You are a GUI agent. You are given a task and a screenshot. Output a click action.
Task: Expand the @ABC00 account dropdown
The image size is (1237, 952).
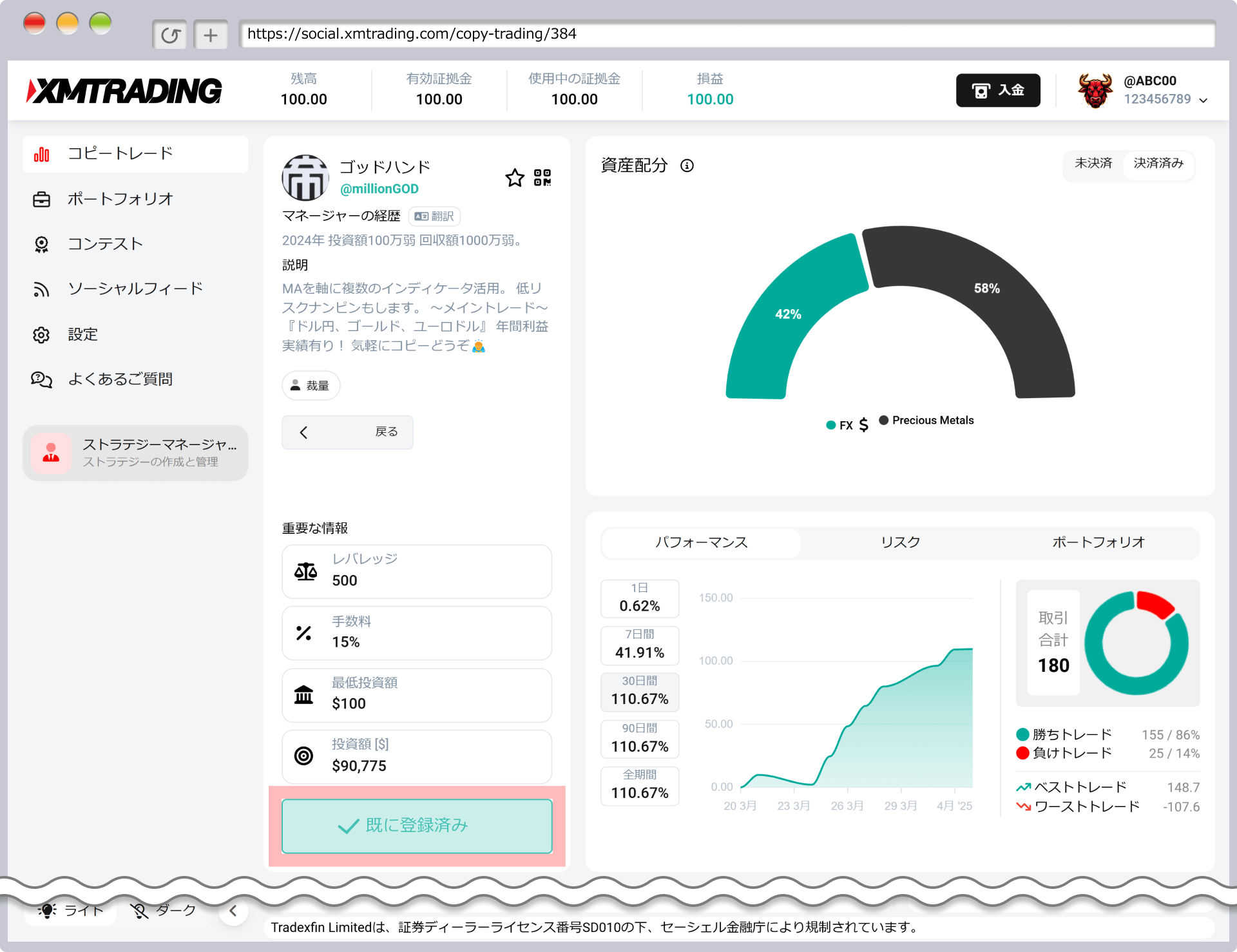click(x=1203, y=100)
